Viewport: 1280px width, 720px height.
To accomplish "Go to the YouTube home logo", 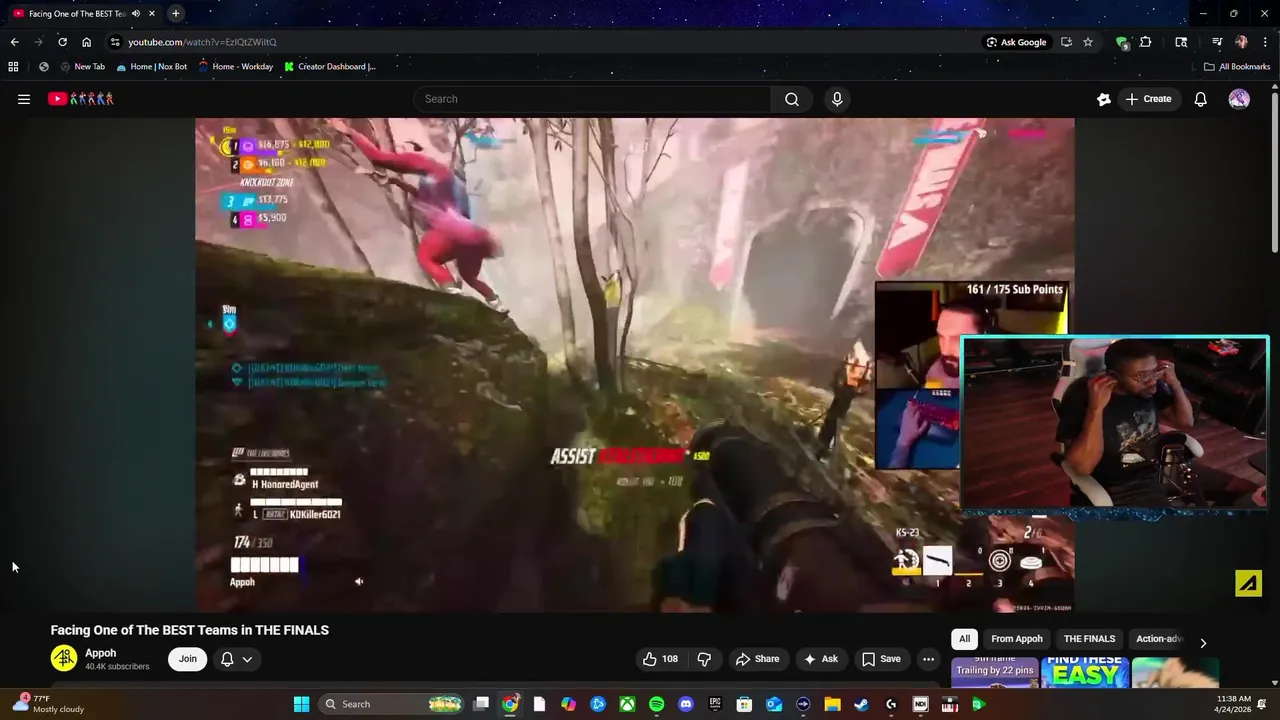I will [81, 99].
